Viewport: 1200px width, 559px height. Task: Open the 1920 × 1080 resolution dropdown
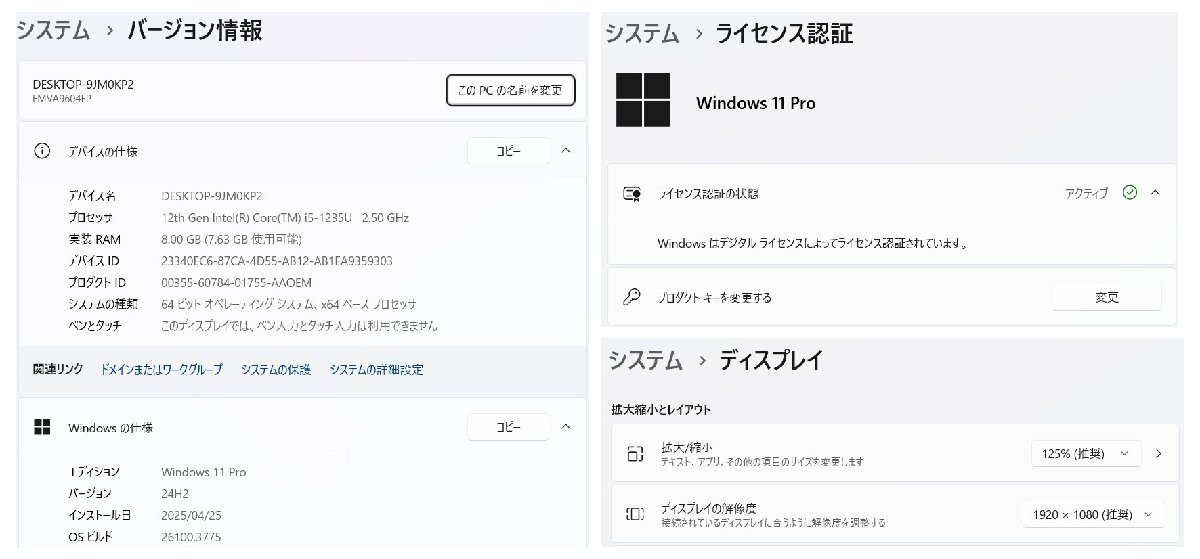point(1093,514)
